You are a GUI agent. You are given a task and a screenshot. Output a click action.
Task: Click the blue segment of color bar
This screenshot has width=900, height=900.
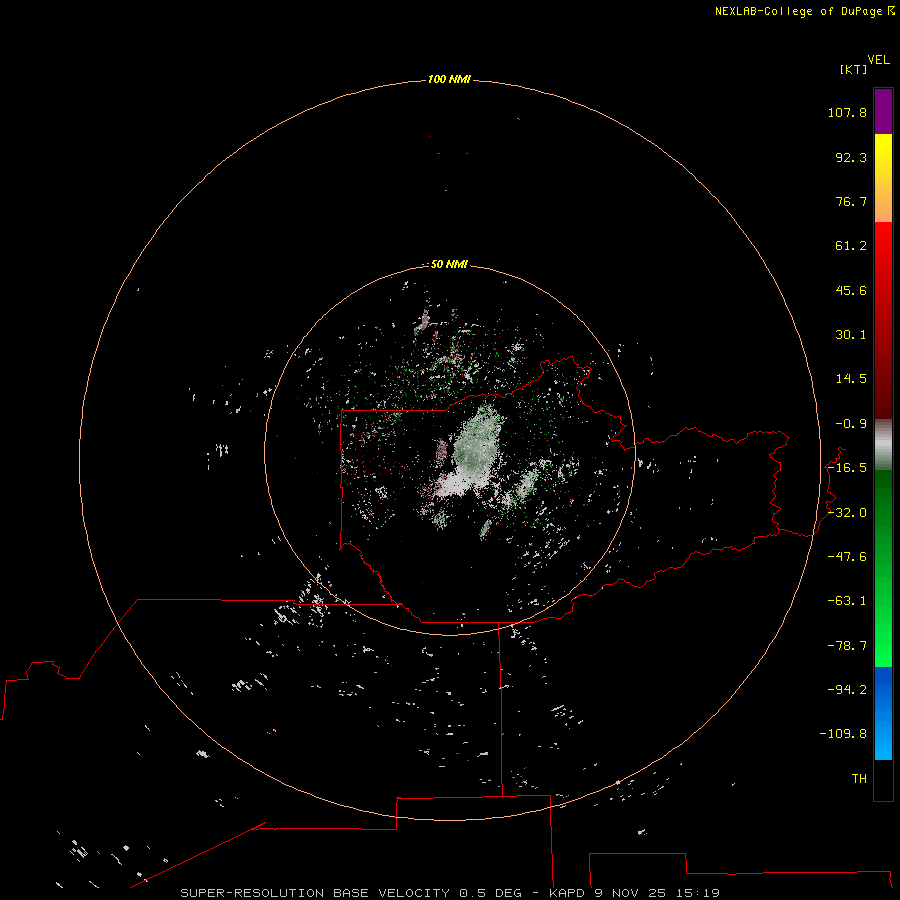point(883,713)
